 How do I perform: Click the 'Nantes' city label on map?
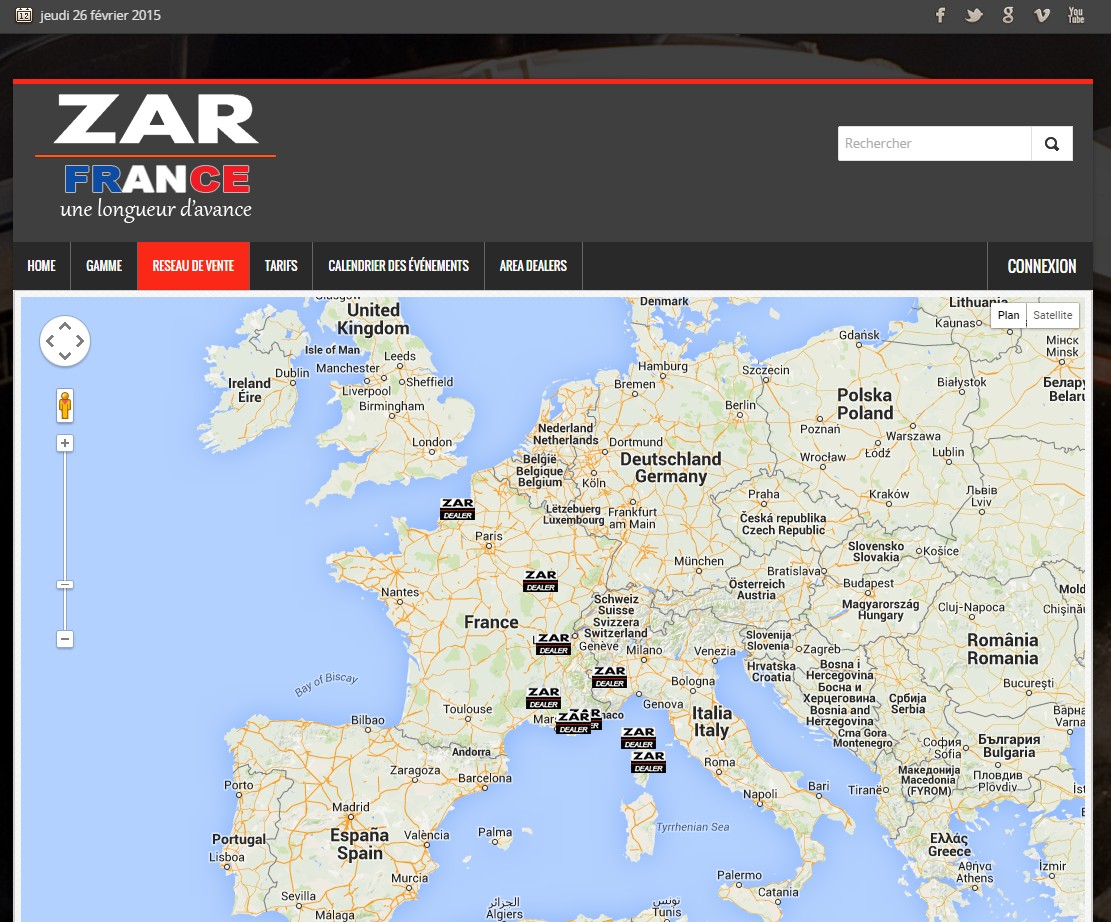400,592
